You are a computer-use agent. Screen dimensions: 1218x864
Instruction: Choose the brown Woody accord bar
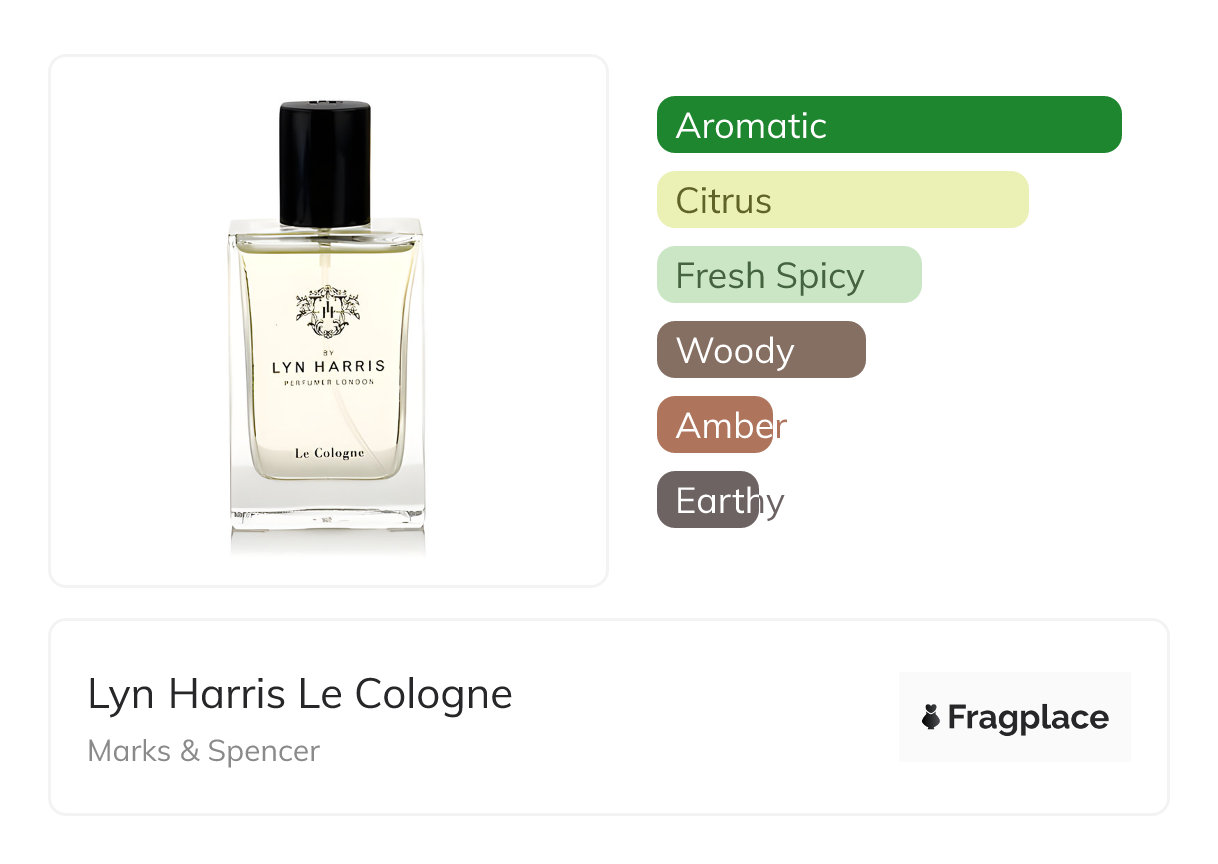click(x=761, y=350)
